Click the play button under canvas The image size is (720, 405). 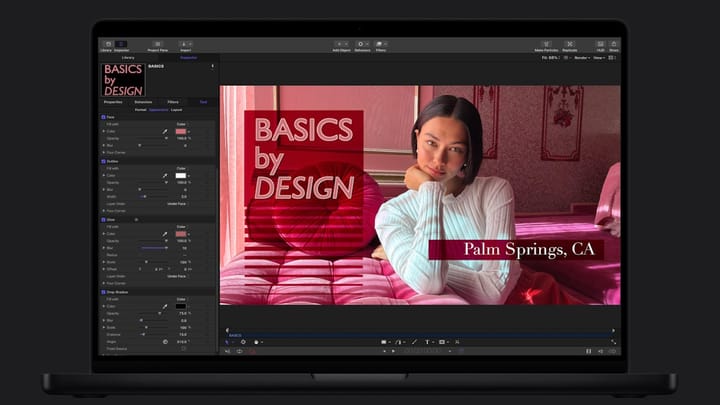pos(394,351)
